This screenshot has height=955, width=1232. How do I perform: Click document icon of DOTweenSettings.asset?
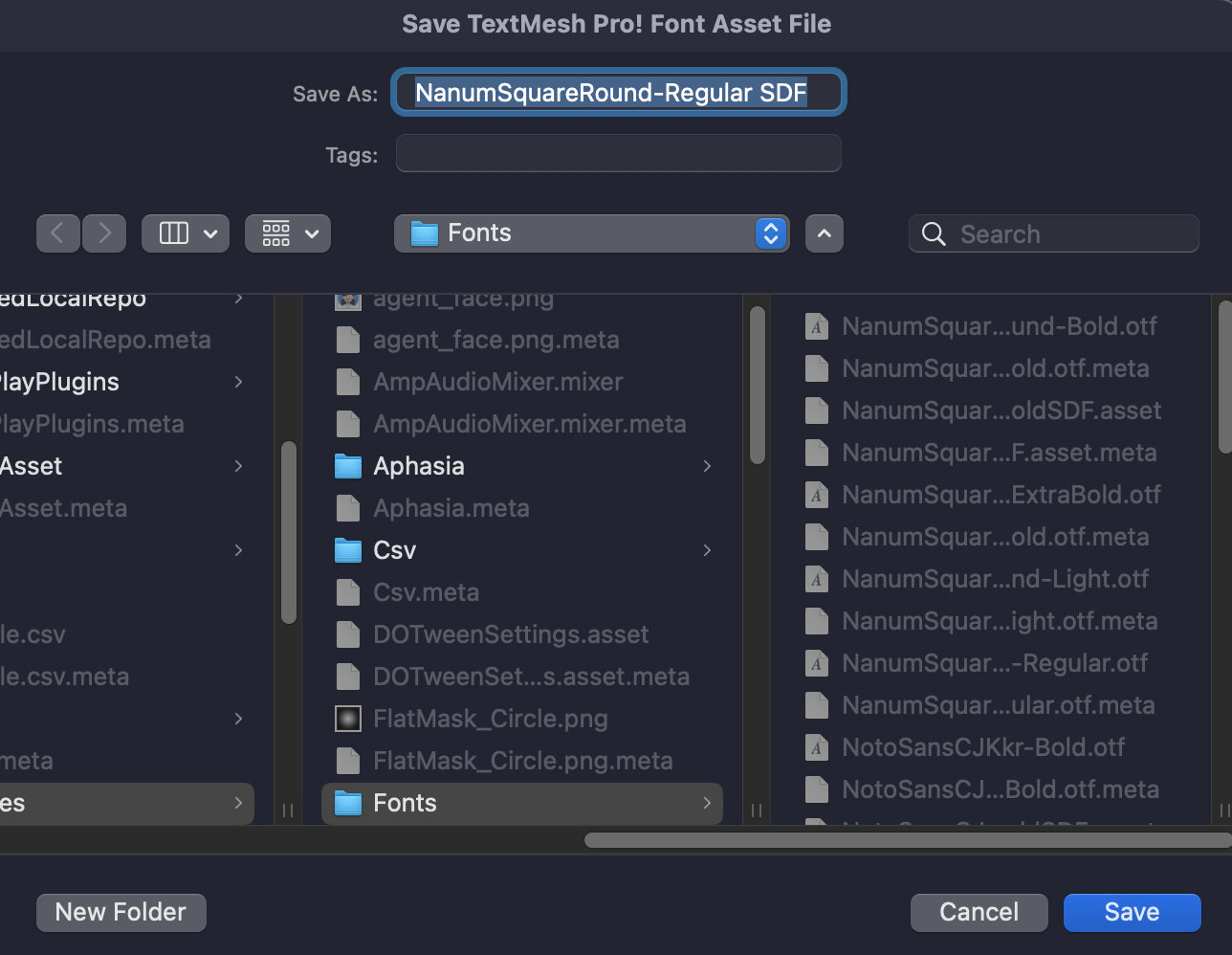point(348,634)
